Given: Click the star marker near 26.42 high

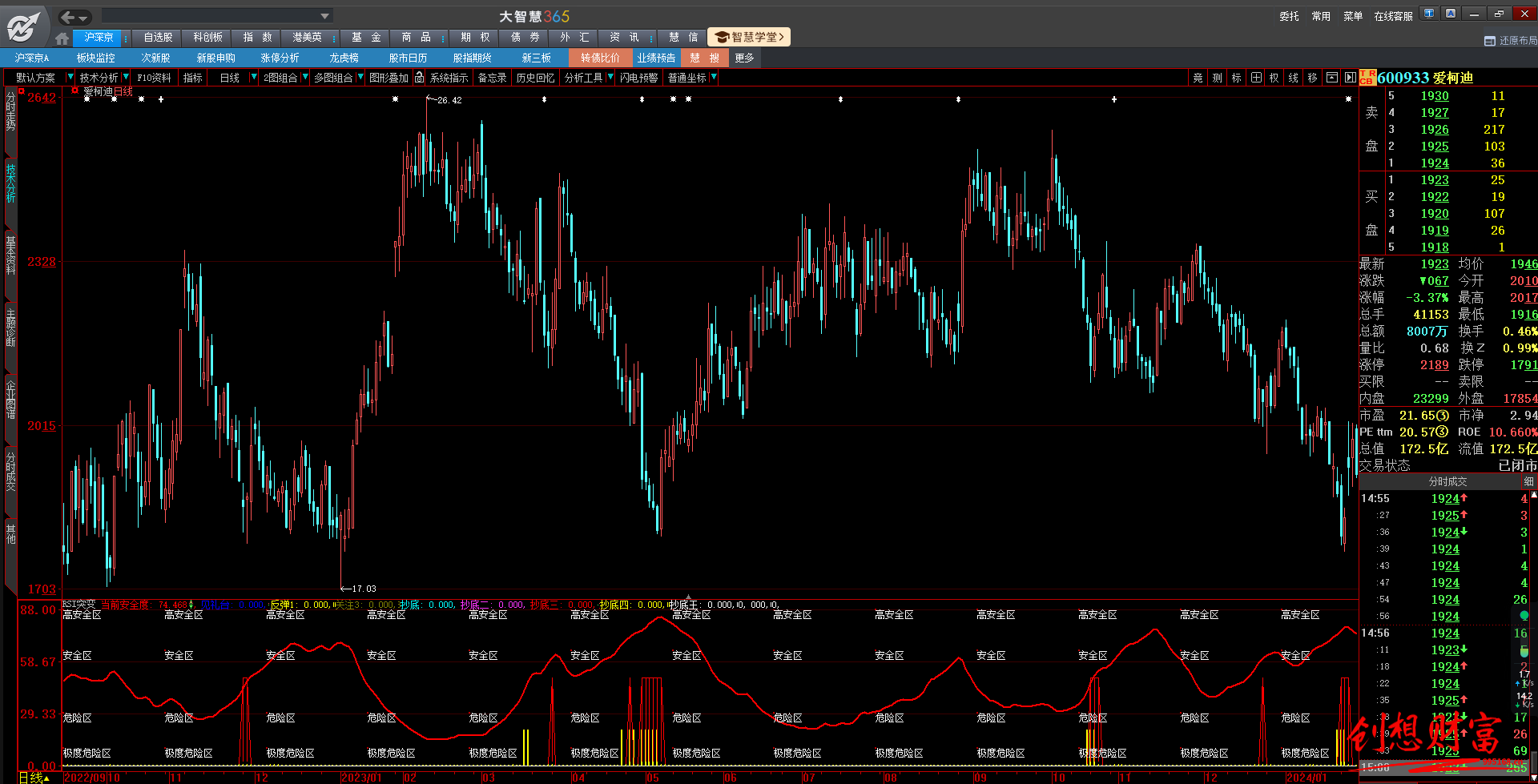Looking at the screenshot, I should pyautogui.click(x=395, y=99).
